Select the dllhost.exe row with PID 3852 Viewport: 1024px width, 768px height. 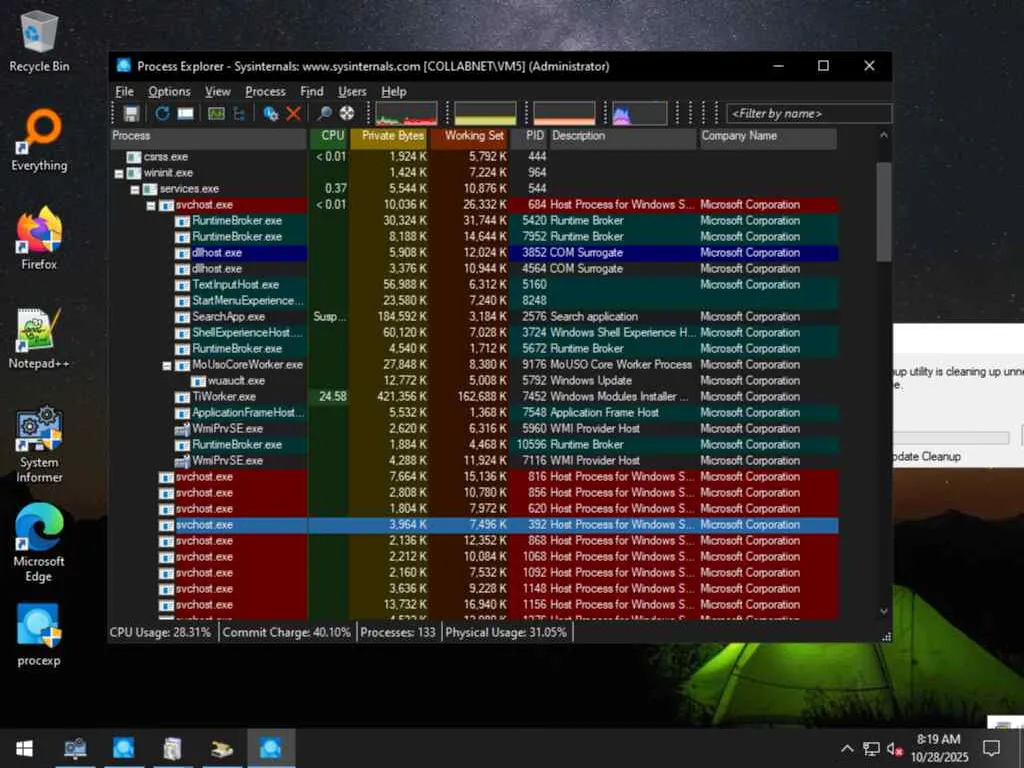click(473, 253)
